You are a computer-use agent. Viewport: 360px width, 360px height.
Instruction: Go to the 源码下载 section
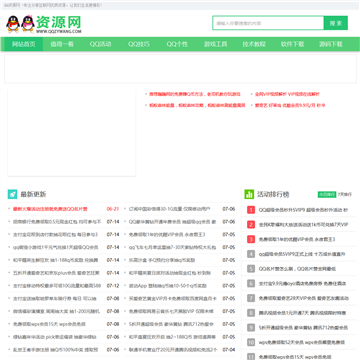pyautogui.click(x=331, y=44)
